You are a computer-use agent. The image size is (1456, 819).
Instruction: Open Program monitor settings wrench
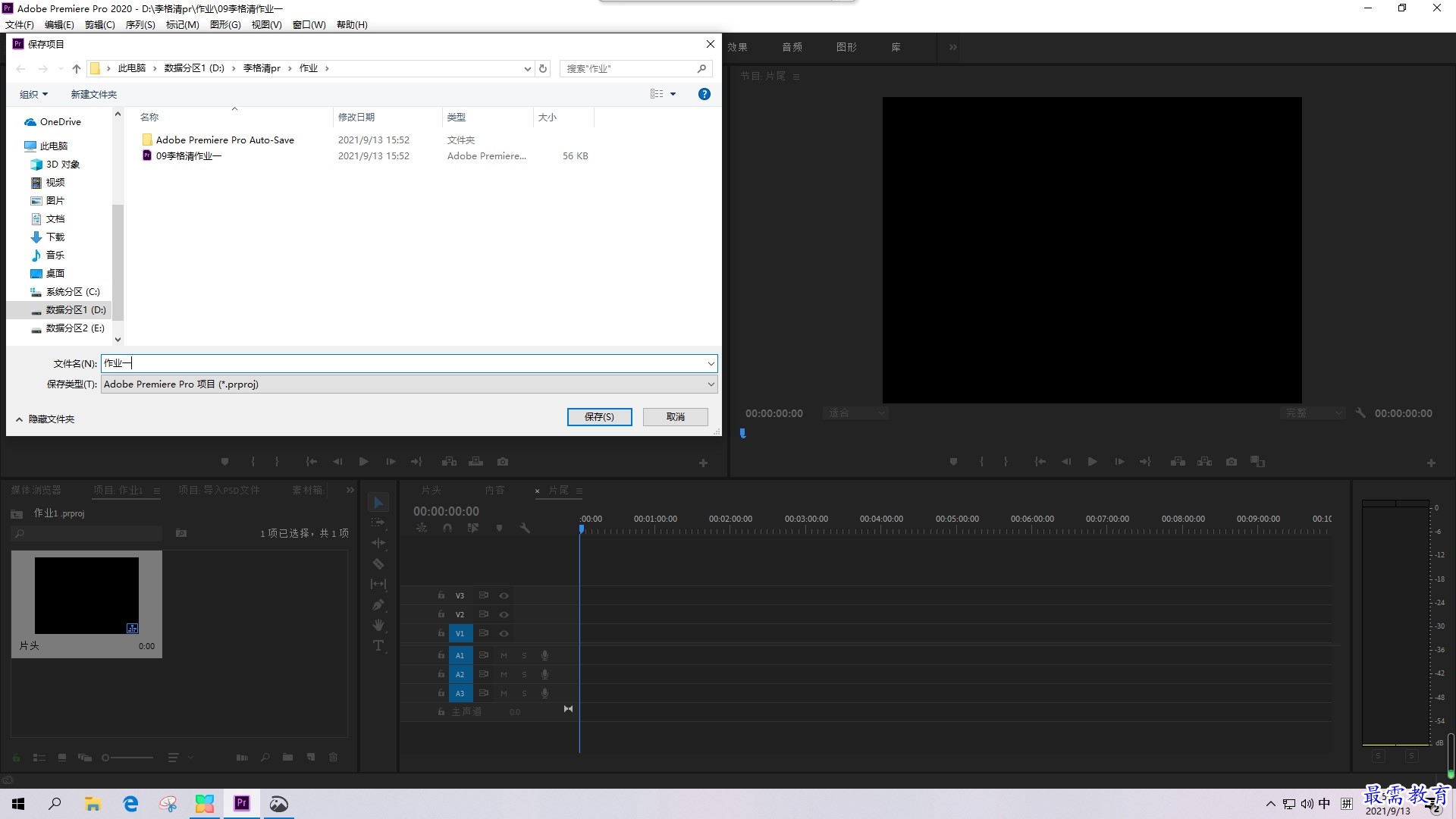(x=1360, y=413)
